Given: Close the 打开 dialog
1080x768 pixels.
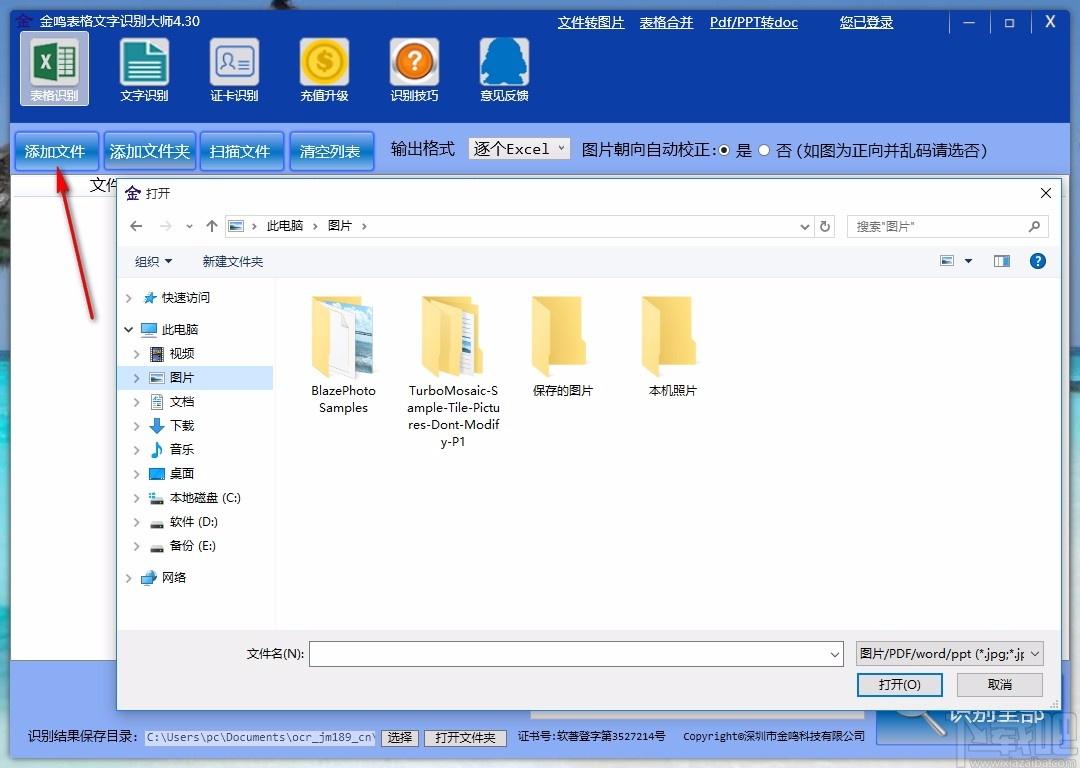Looking at the screenshot, I should coord(1046,193).
